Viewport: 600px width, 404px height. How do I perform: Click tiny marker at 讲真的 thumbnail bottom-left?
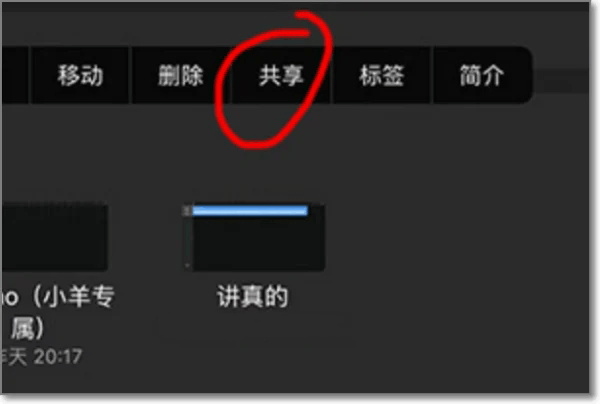(x=187, y=265)
